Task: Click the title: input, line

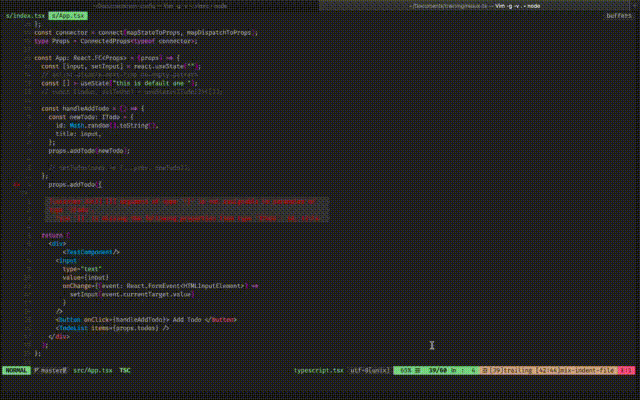Action: coord(78,134)
